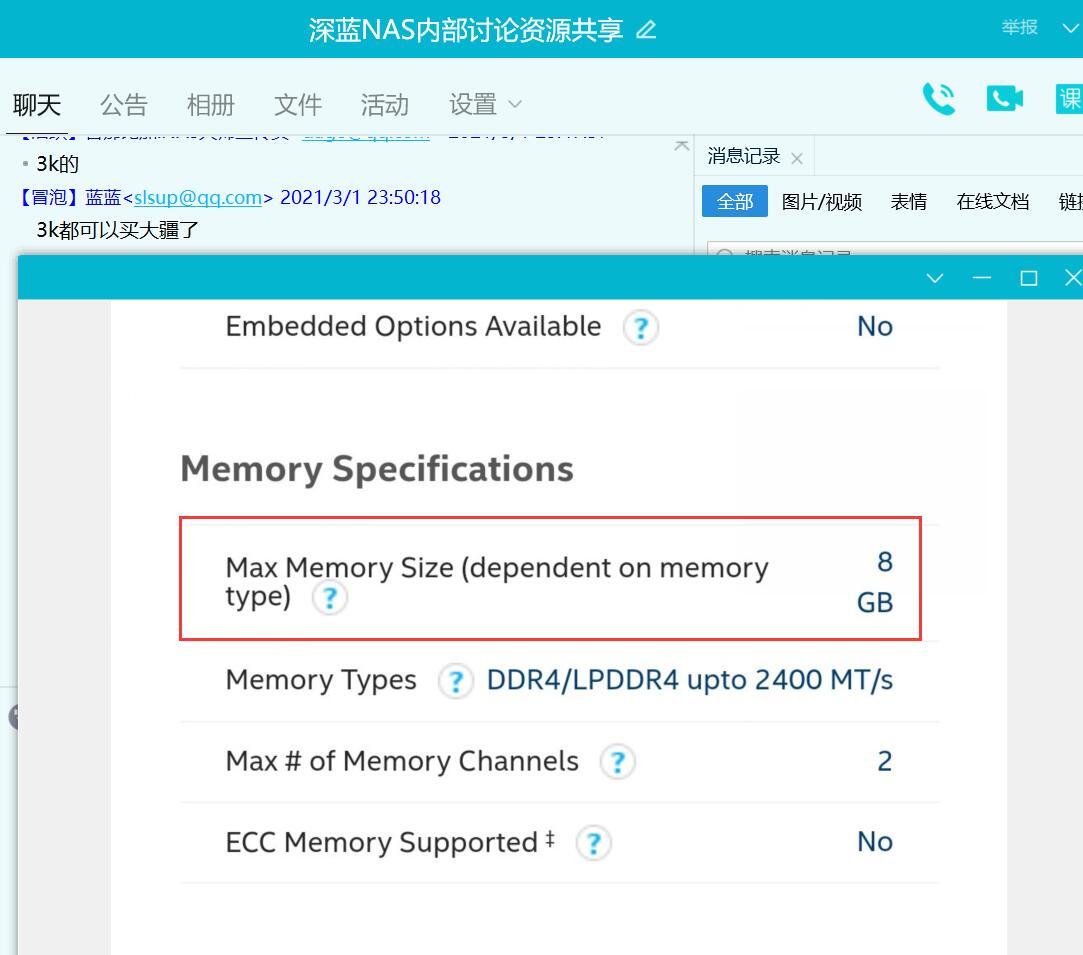Switch to the 公告 tab
This screenshot has height=955, width=1083.
pos(123,104)
